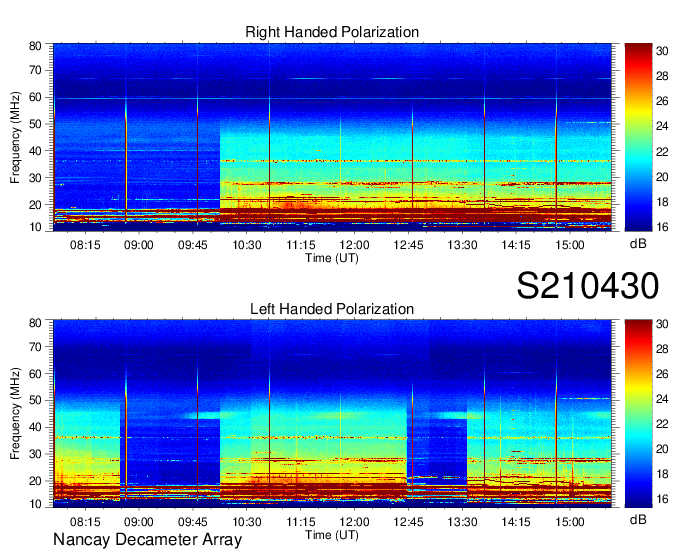Click the "09:00" time tick on top plot

(139, 245)
